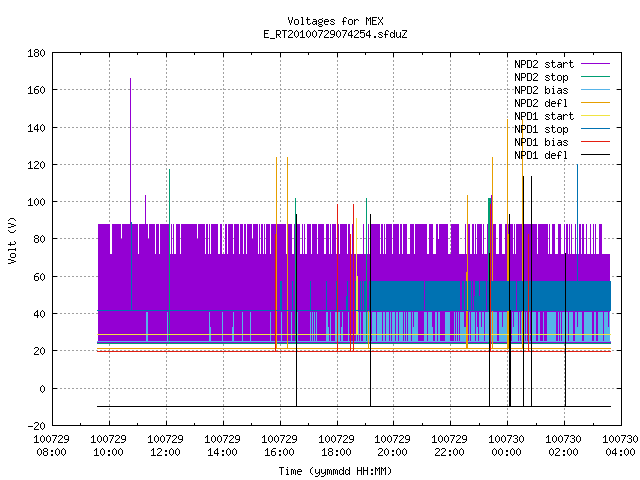
Task: Click the tall purple spike near 166 V
Action: [131, 150]
